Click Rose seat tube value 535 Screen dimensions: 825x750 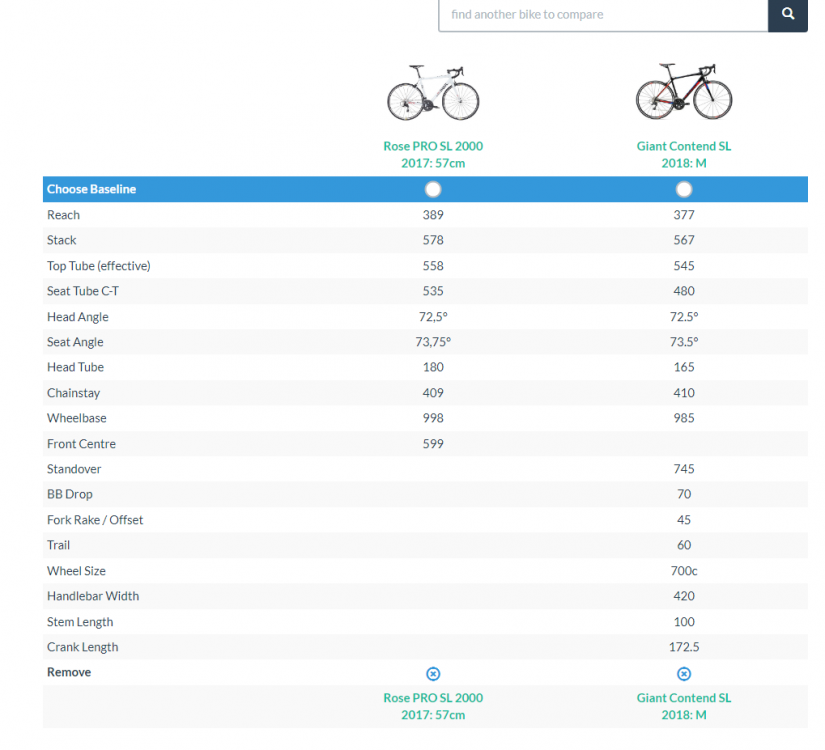tap(433, 291)
